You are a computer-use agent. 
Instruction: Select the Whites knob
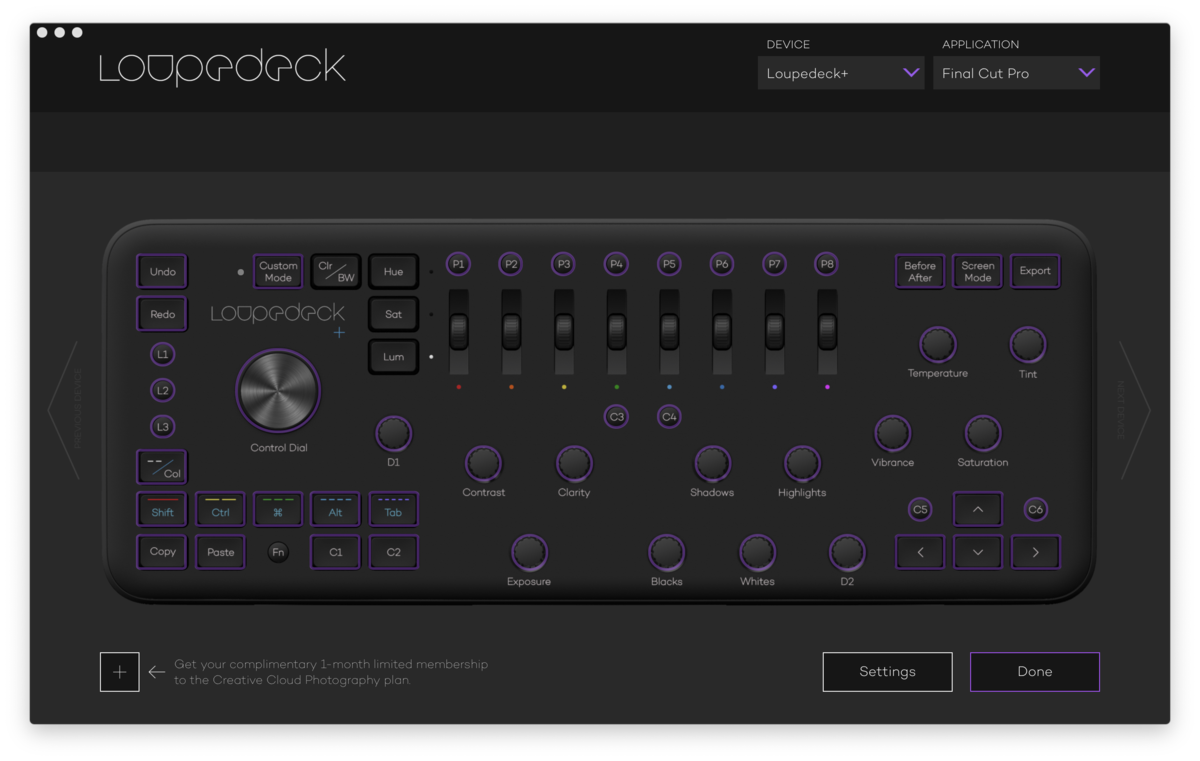757,552
